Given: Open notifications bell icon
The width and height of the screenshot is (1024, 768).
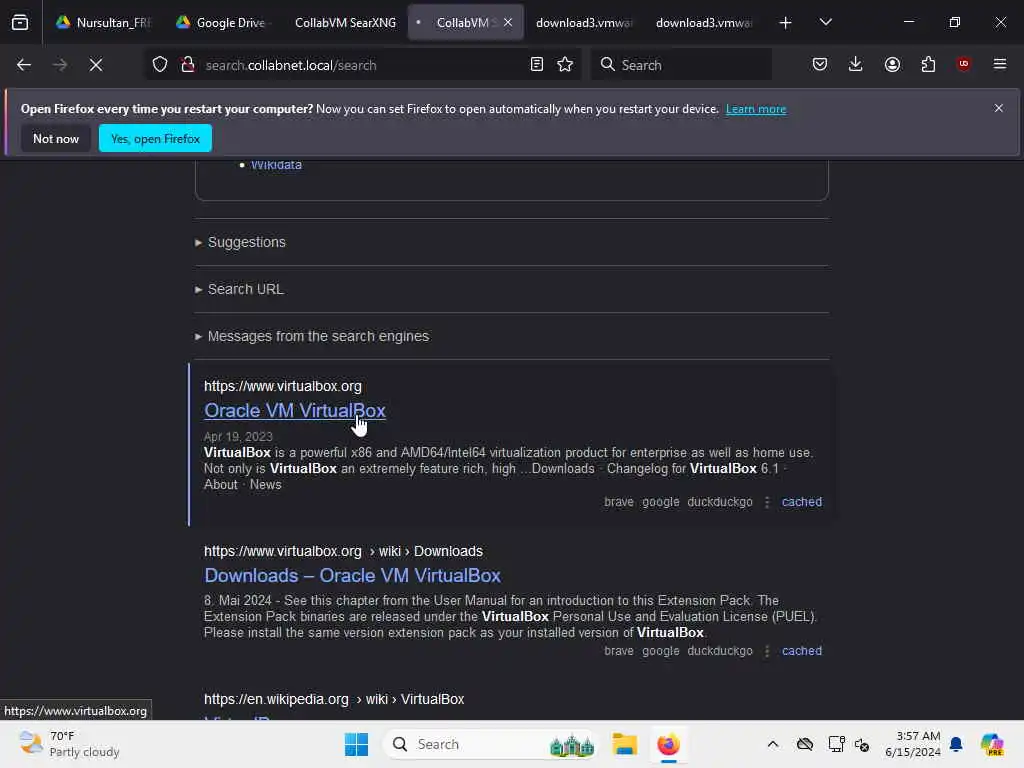Looking at the screenshot, I should (956, 744).
